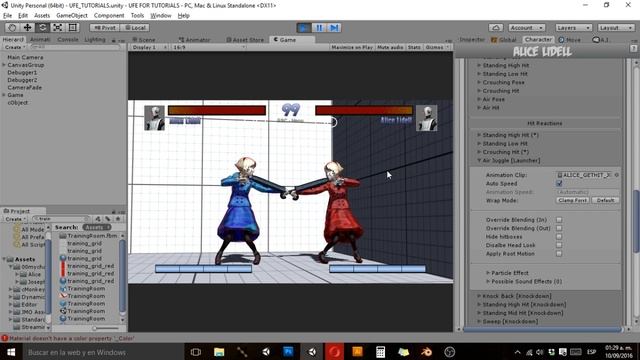Switch to the Console tab
The width and height of the screenshot is (640, 360).
coord(68,40)
